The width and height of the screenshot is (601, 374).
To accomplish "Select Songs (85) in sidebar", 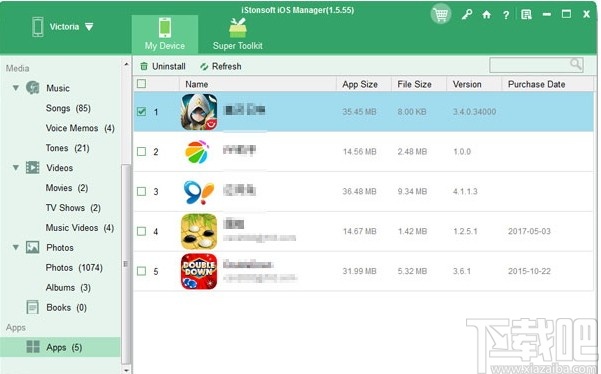I will point(68,108).
